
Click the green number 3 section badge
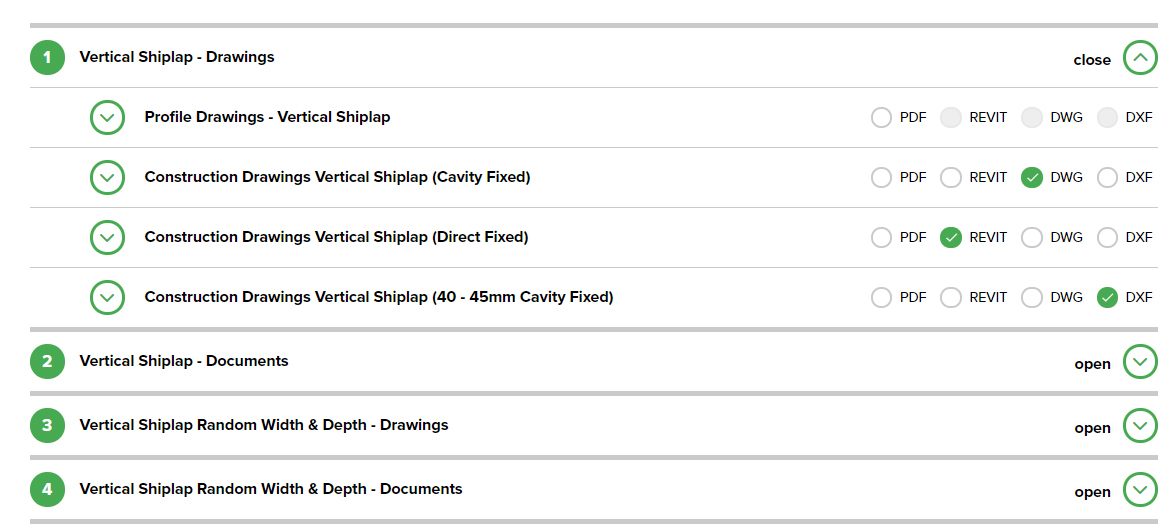click(47, 426)
